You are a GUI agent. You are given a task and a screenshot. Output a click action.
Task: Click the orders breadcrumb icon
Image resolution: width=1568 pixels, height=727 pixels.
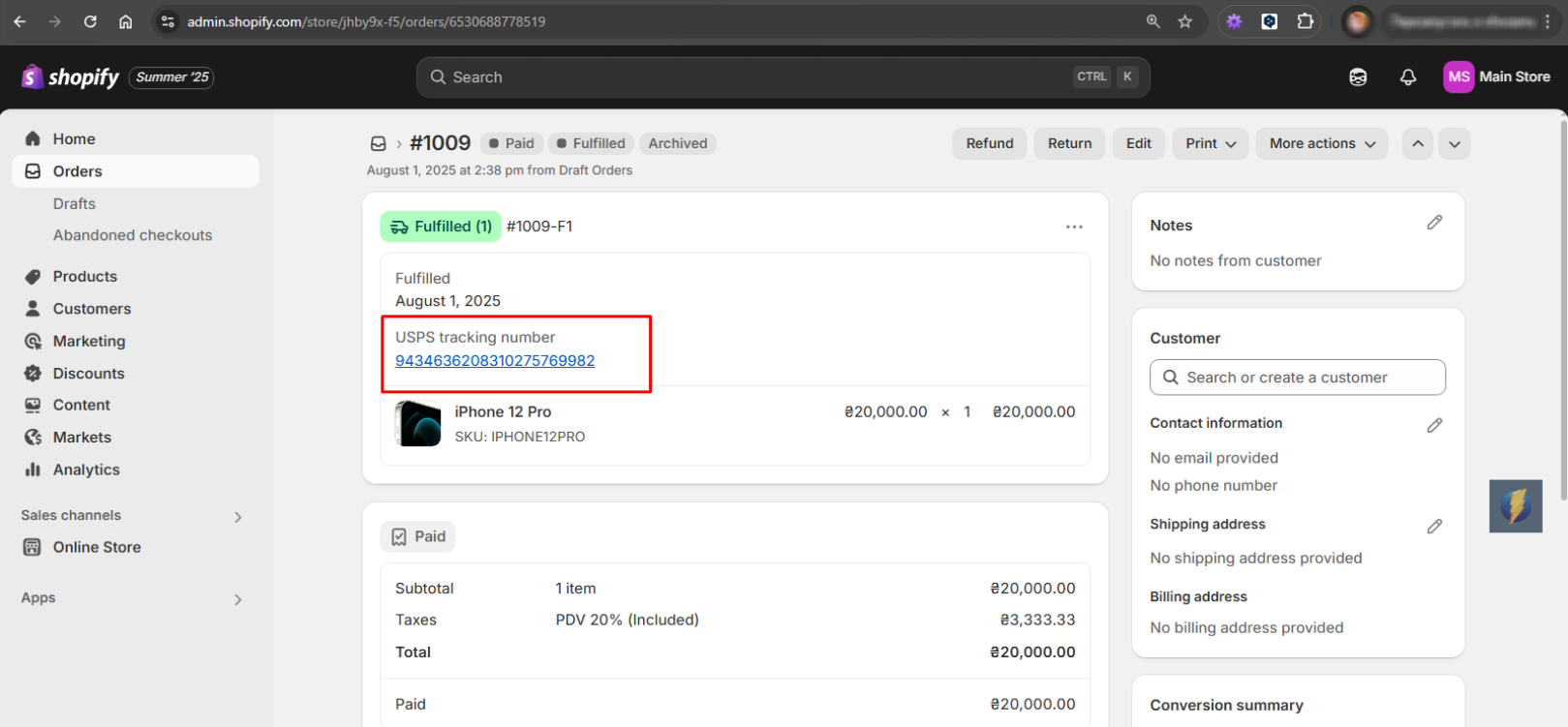click(x=378, y=143)
